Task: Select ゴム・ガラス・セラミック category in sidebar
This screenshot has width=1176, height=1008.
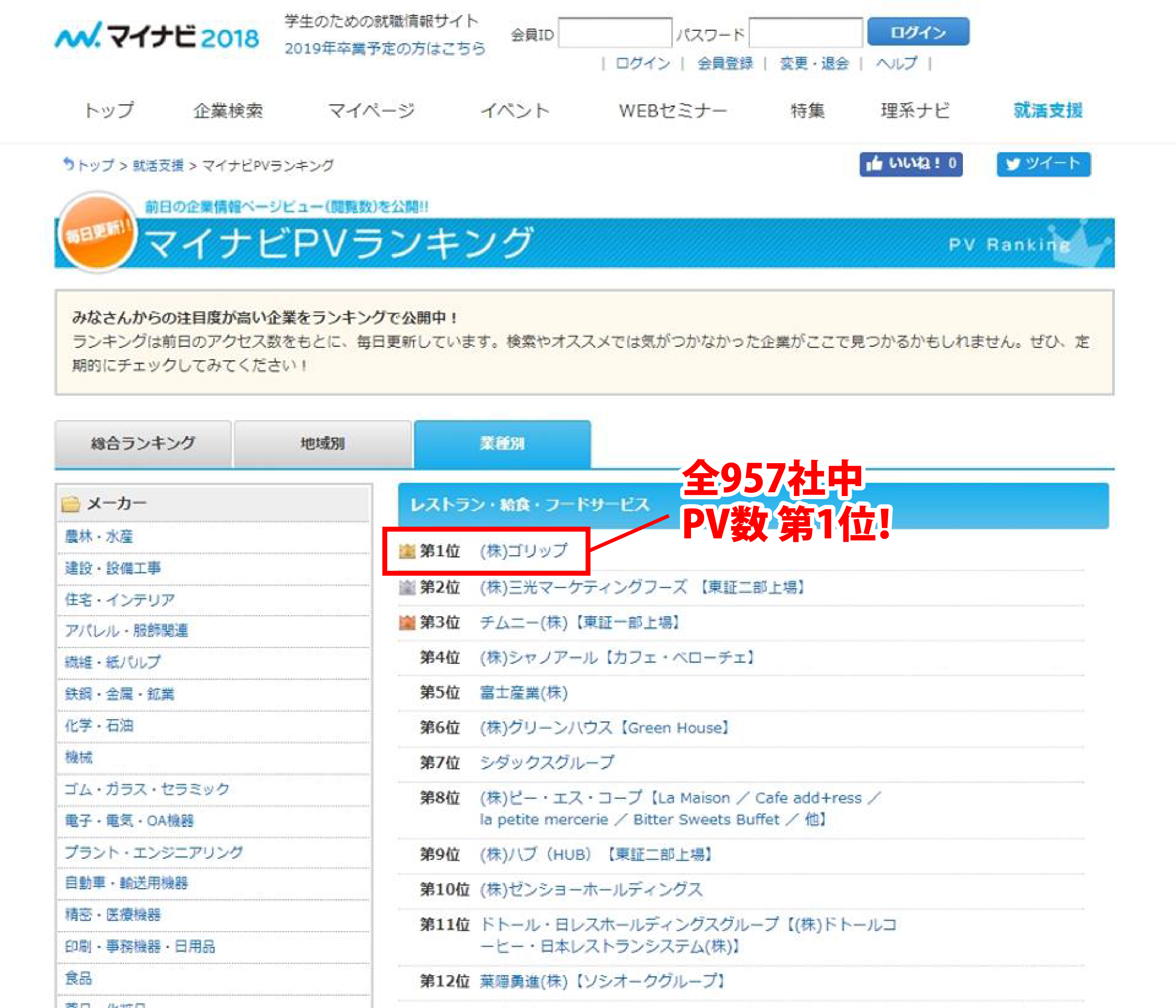Action: (146, 789)
